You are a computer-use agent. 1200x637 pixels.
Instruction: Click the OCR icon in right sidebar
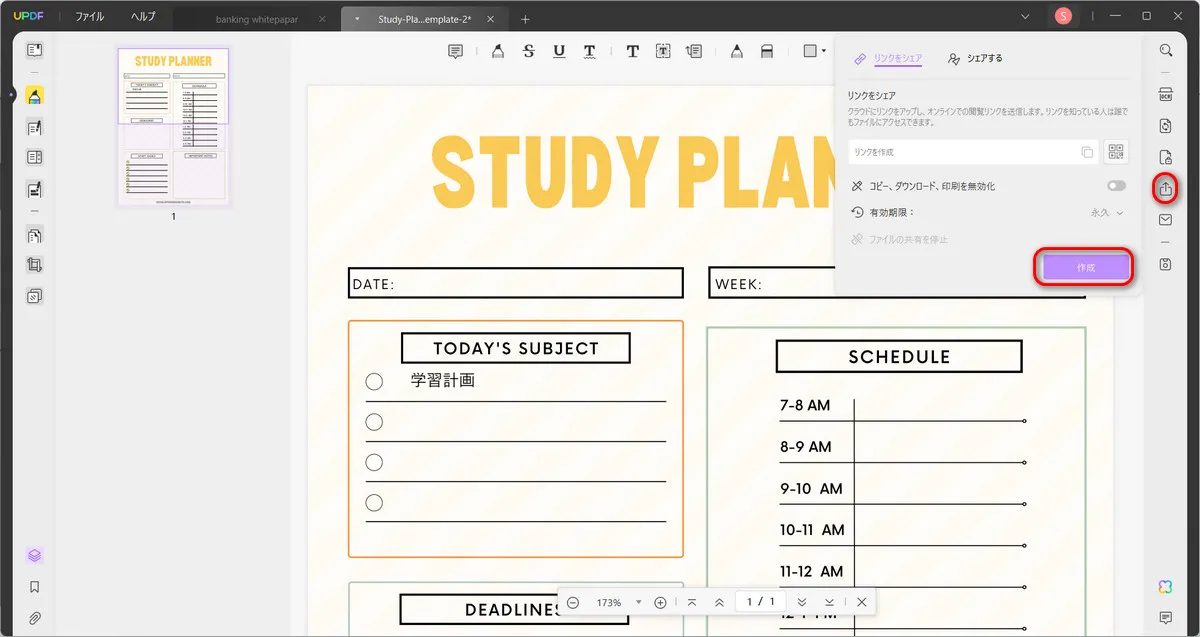click(1165, 95)
